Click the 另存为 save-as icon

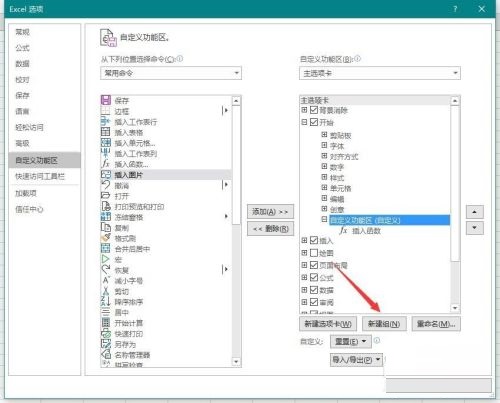coord(106,344)
